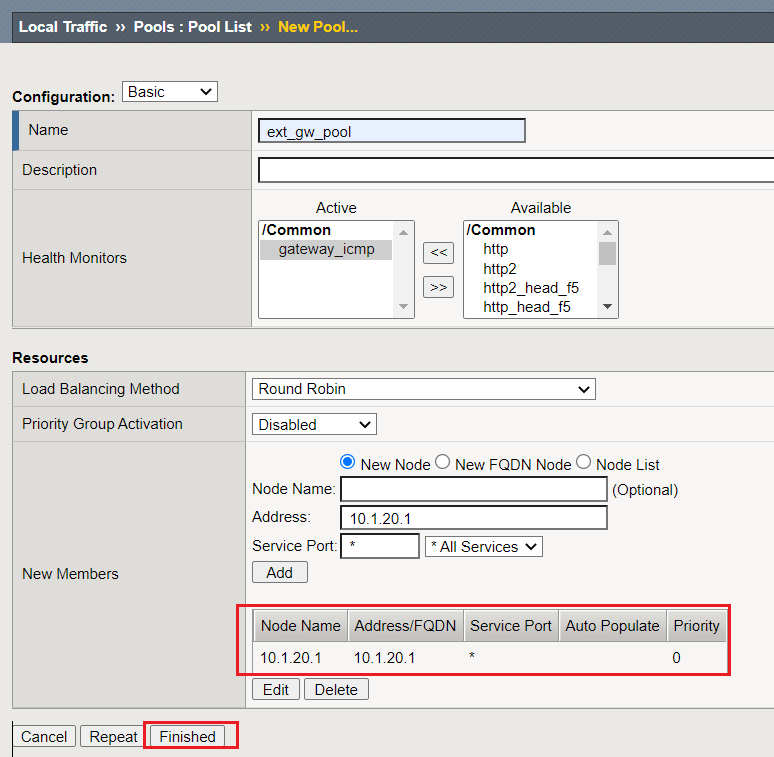The height and width of the screenshot is (757, 774).
Task: Select the Node List radio button
Action: (x=583, y=462)
